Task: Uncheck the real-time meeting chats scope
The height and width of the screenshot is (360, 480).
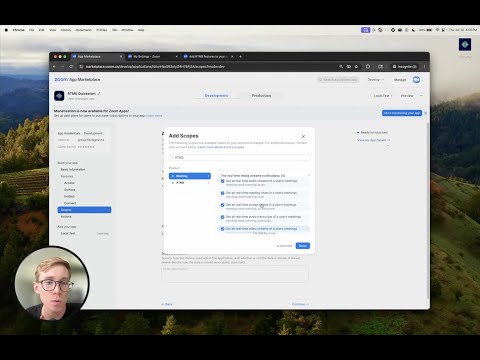Action: coord(223,193)
